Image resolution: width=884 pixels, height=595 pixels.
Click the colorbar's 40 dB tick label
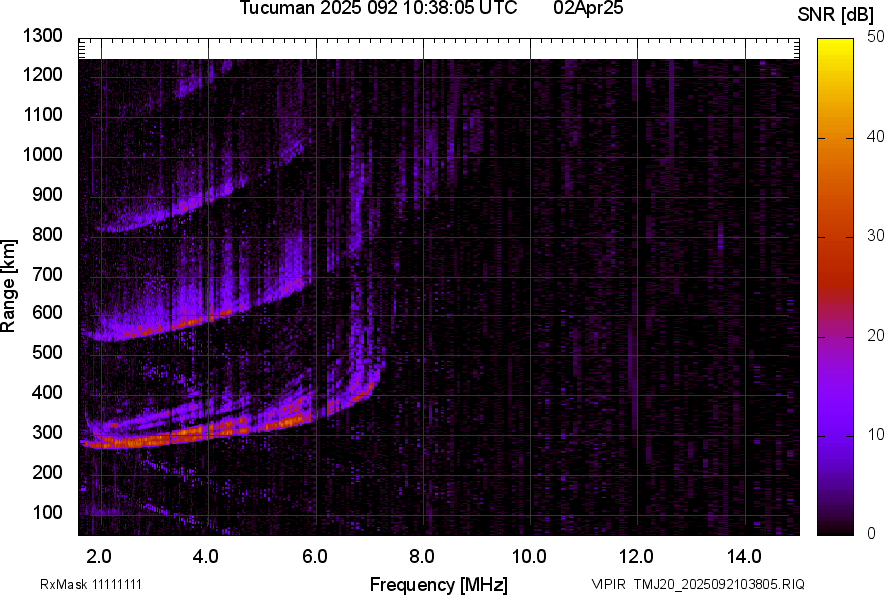pos(876,136)
